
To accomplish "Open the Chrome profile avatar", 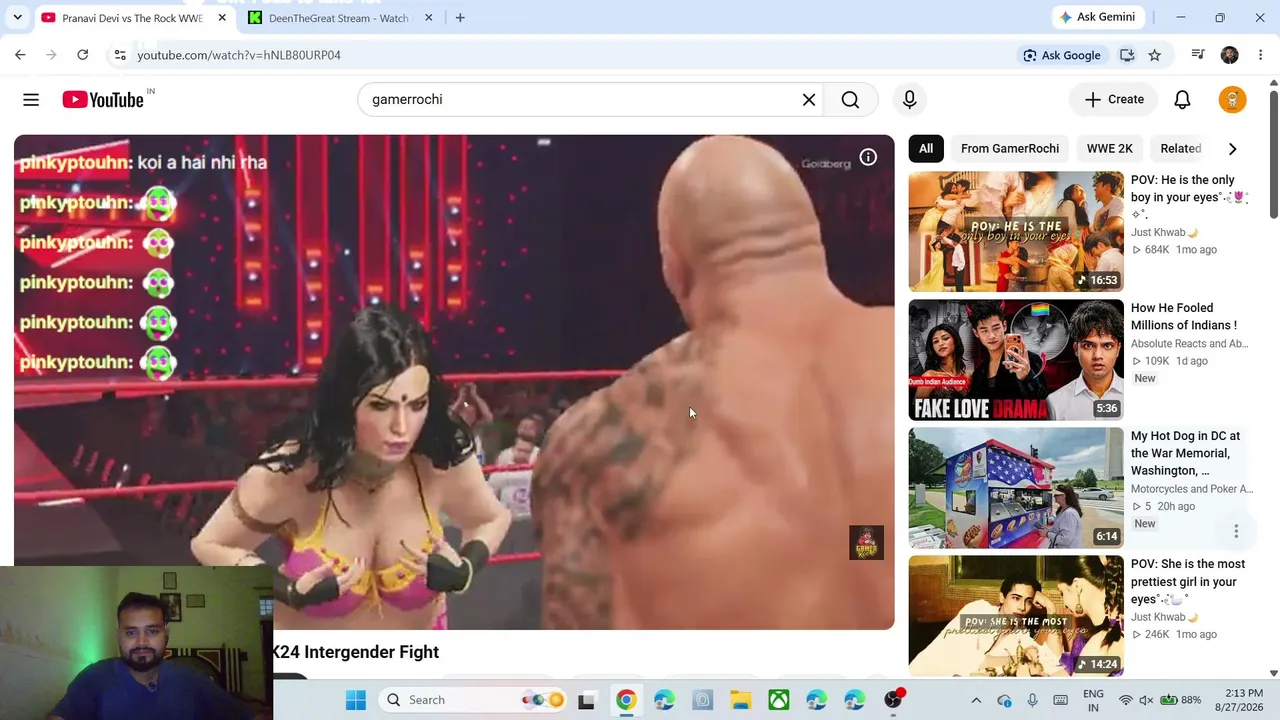I will [1229, 55].
